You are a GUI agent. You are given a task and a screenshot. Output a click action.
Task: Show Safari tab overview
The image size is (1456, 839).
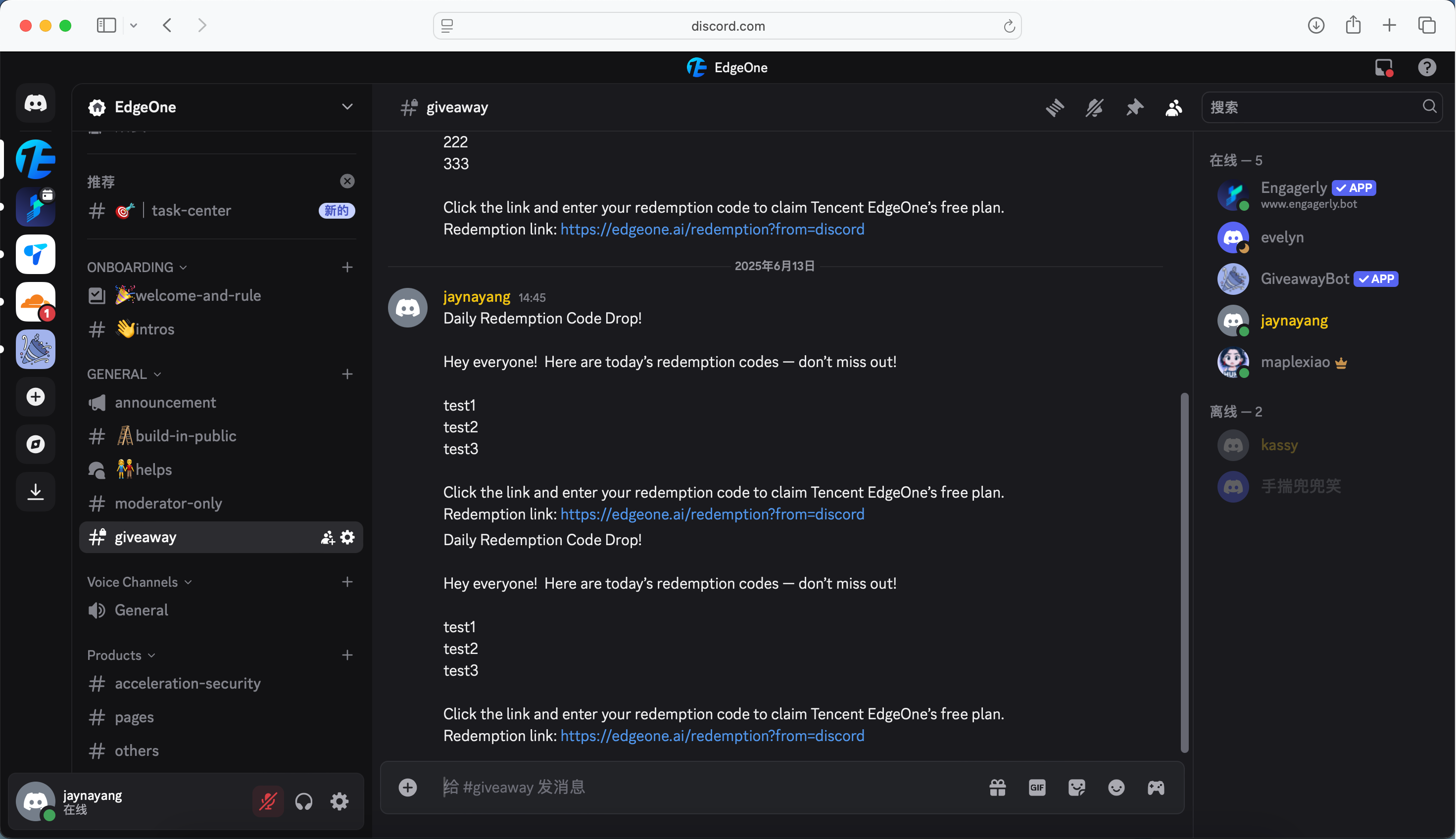pos(1427,25)
